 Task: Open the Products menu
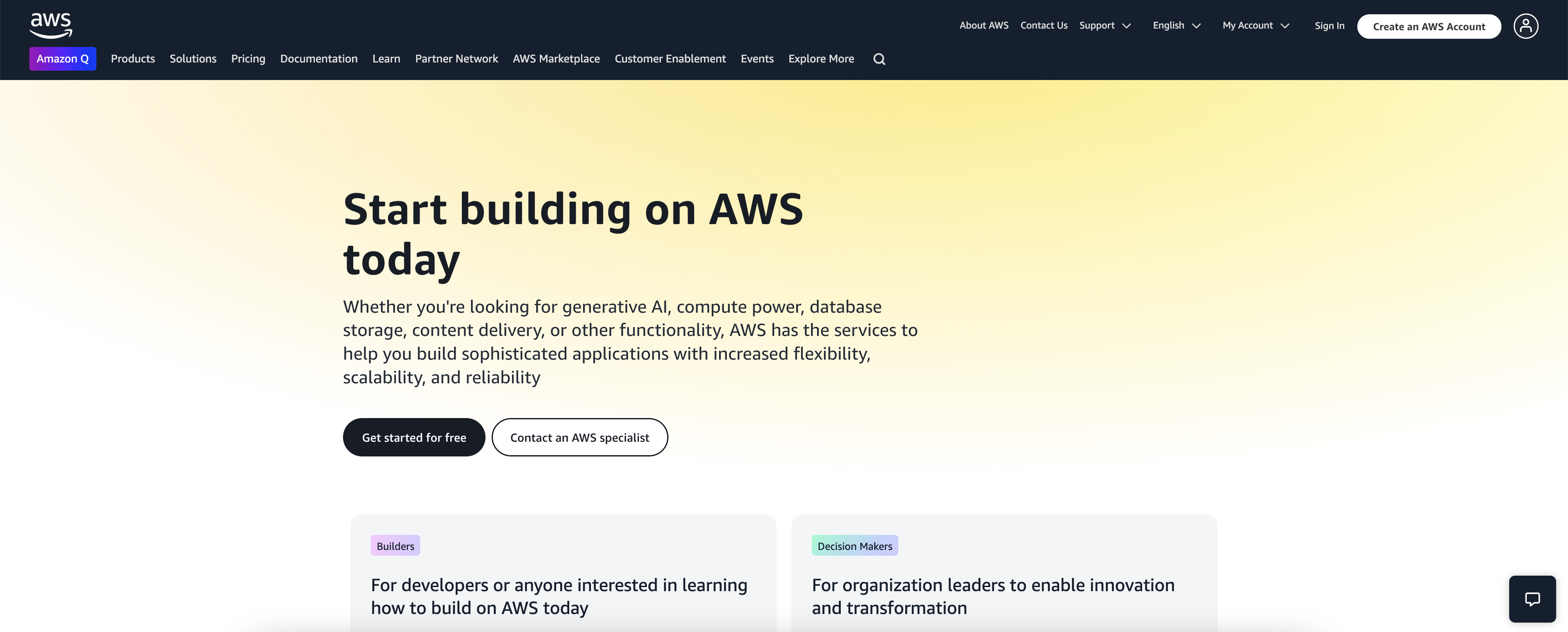(x=133, y=59)
